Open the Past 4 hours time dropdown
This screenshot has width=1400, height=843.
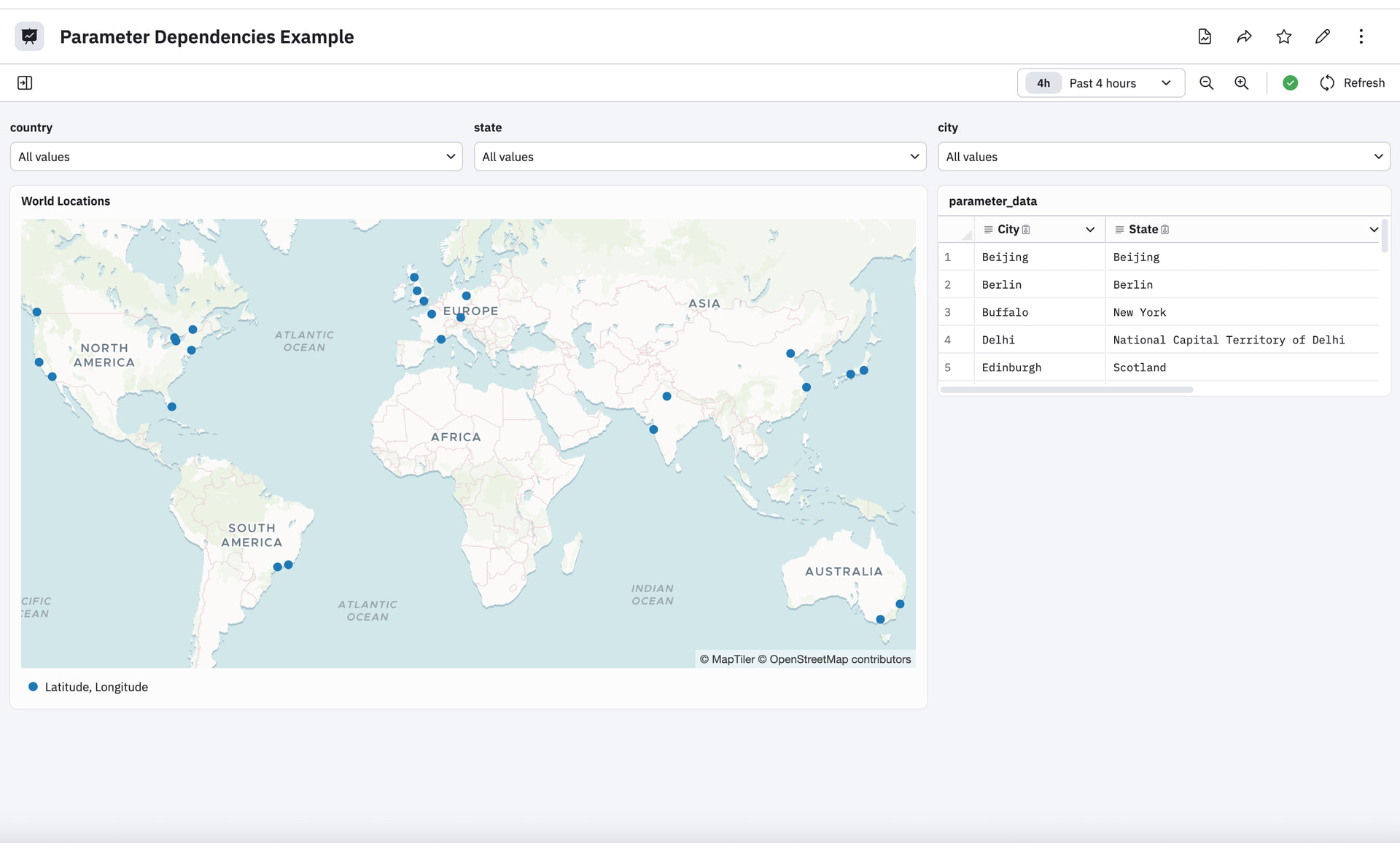click(x=1100, y=83)
